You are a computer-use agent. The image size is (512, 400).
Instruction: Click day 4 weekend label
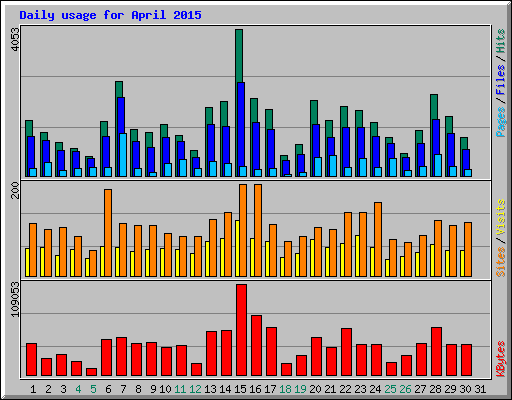78,389
